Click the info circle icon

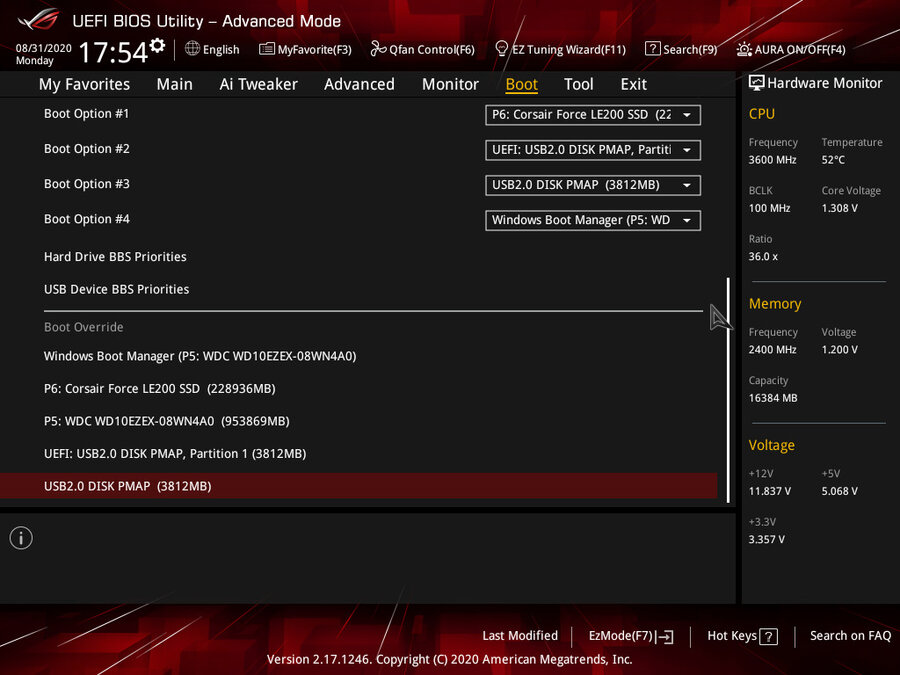click(x=21, y=538)
